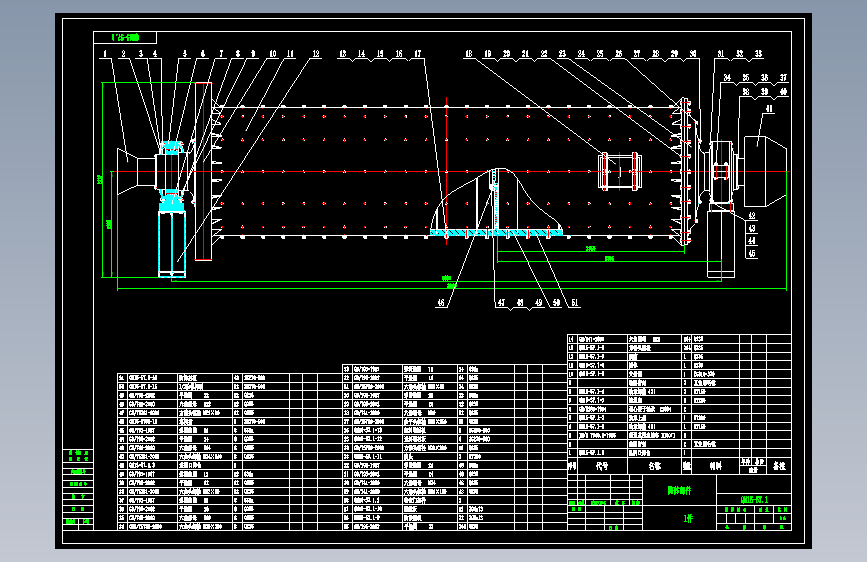This screenshot has width=867, height=562.
Task: Click part callout number 1 at top left
Action: (105, 54)
